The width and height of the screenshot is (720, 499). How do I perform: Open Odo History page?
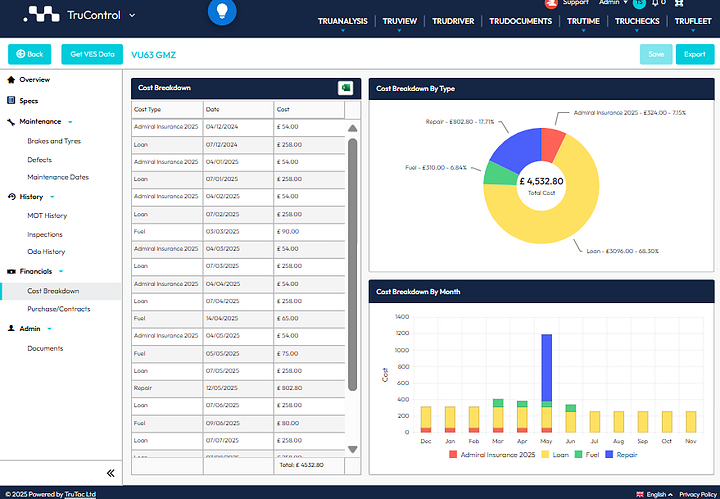pyautogui.click(x=46, y=252)
